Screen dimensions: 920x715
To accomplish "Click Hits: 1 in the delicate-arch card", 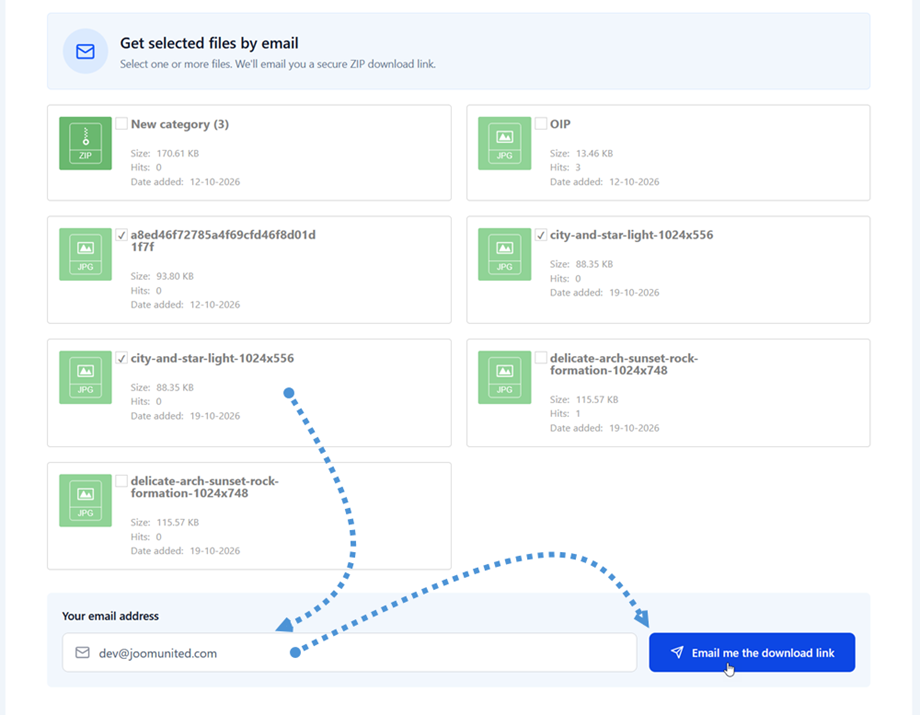I will 565,414.
